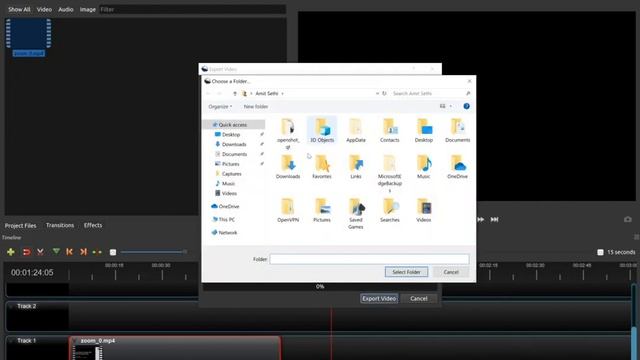Filter project files by Audio

click(66, 9)
